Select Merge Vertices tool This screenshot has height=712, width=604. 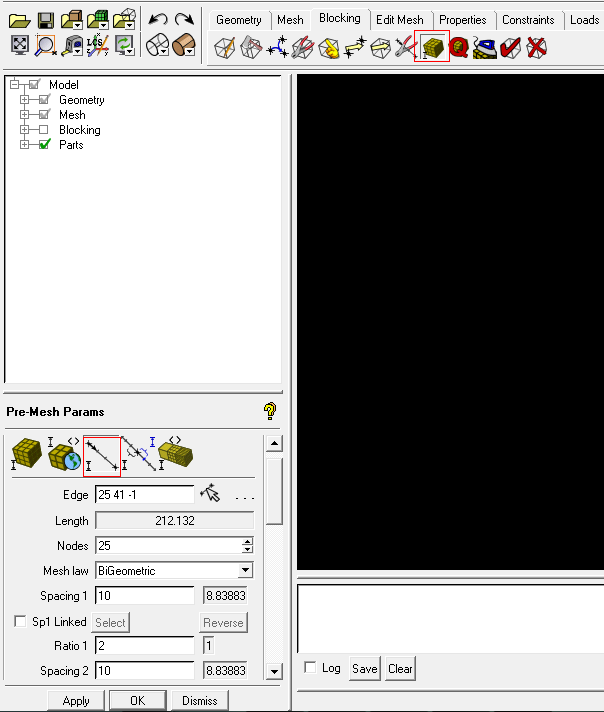tap(277, 47)
